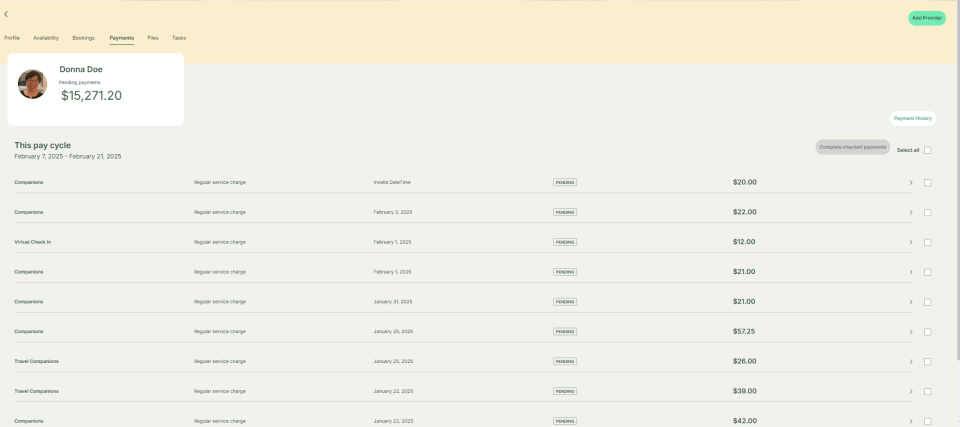Open the Tasks tab
The height and width of the screenshot is (427, 960).
179,38
